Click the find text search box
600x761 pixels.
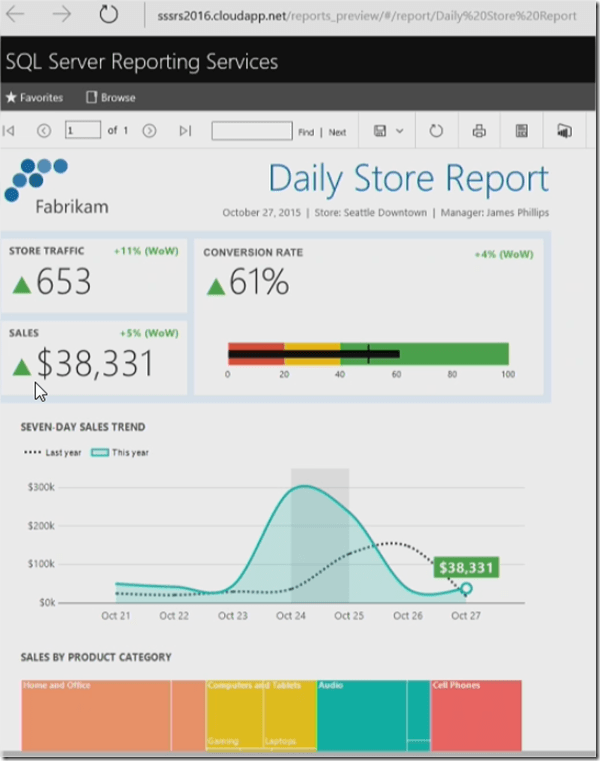[252, 131]
